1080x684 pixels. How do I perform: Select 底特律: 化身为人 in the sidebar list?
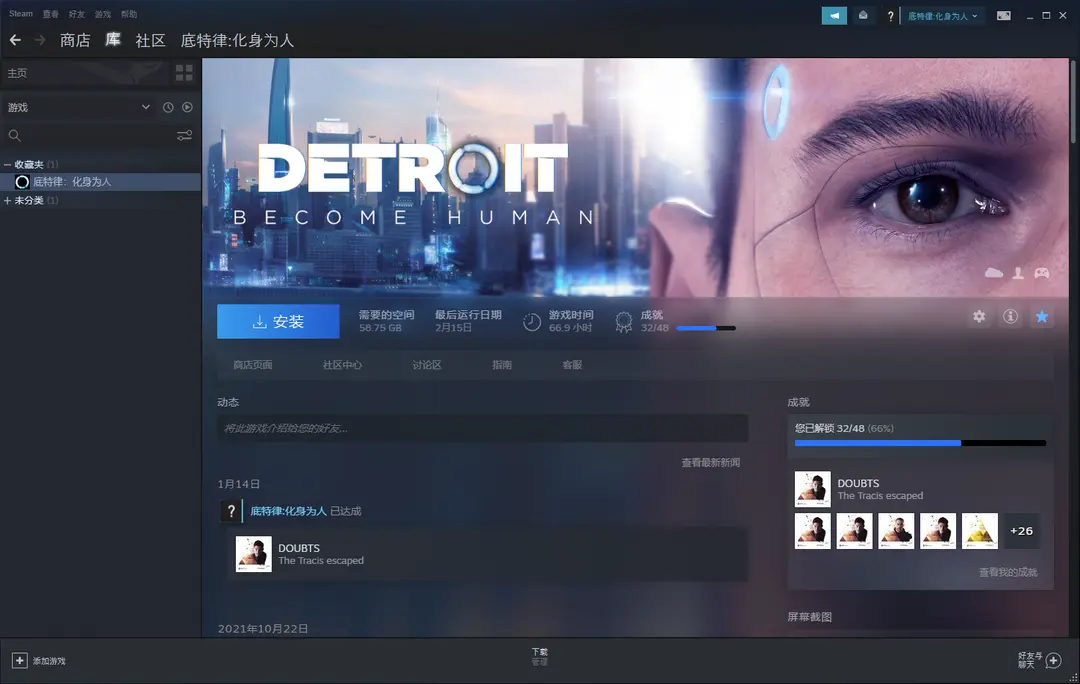tap(101, 182)
